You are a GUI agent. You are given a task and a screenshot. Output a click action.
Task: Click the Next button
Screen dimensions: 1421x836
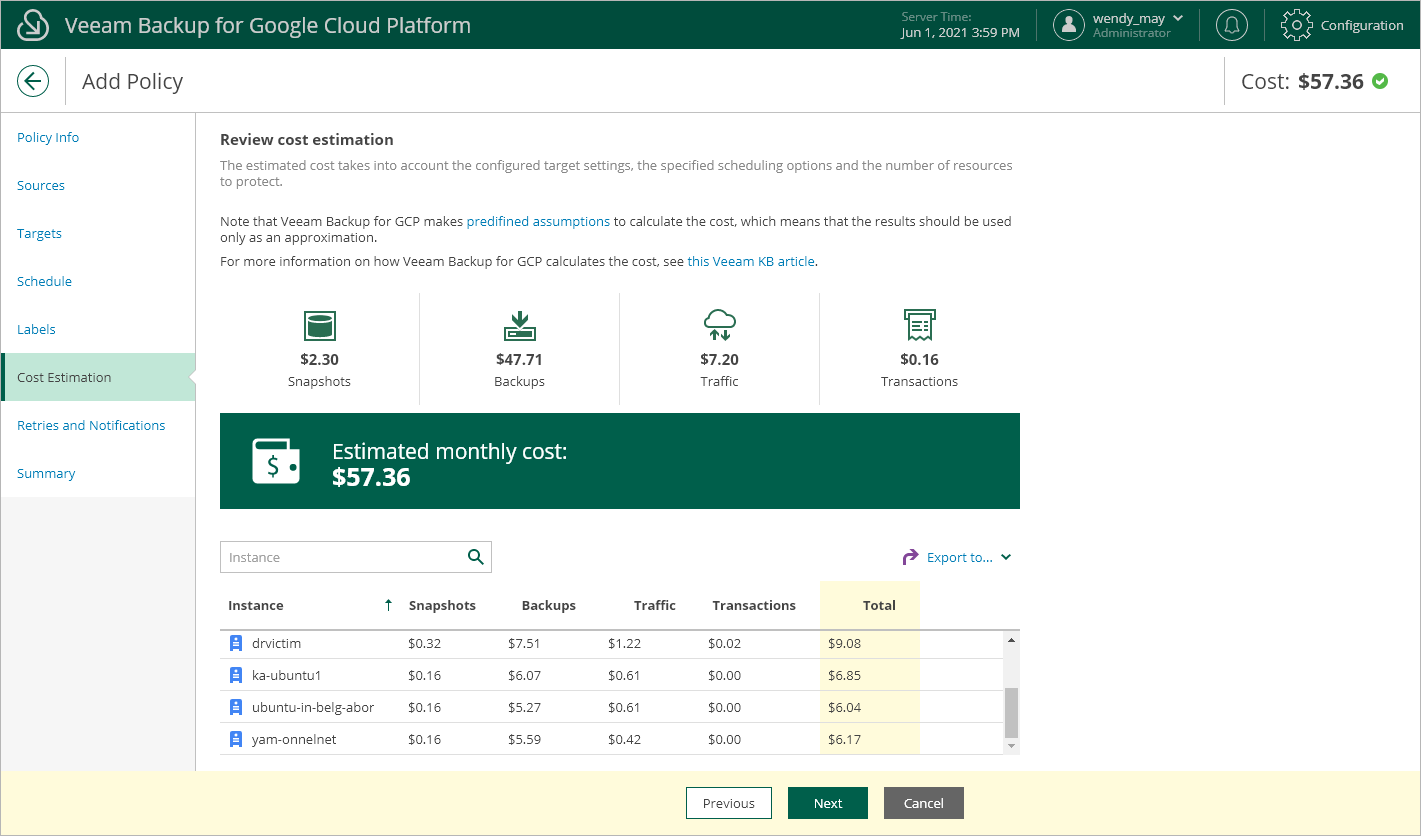[828, 803]
